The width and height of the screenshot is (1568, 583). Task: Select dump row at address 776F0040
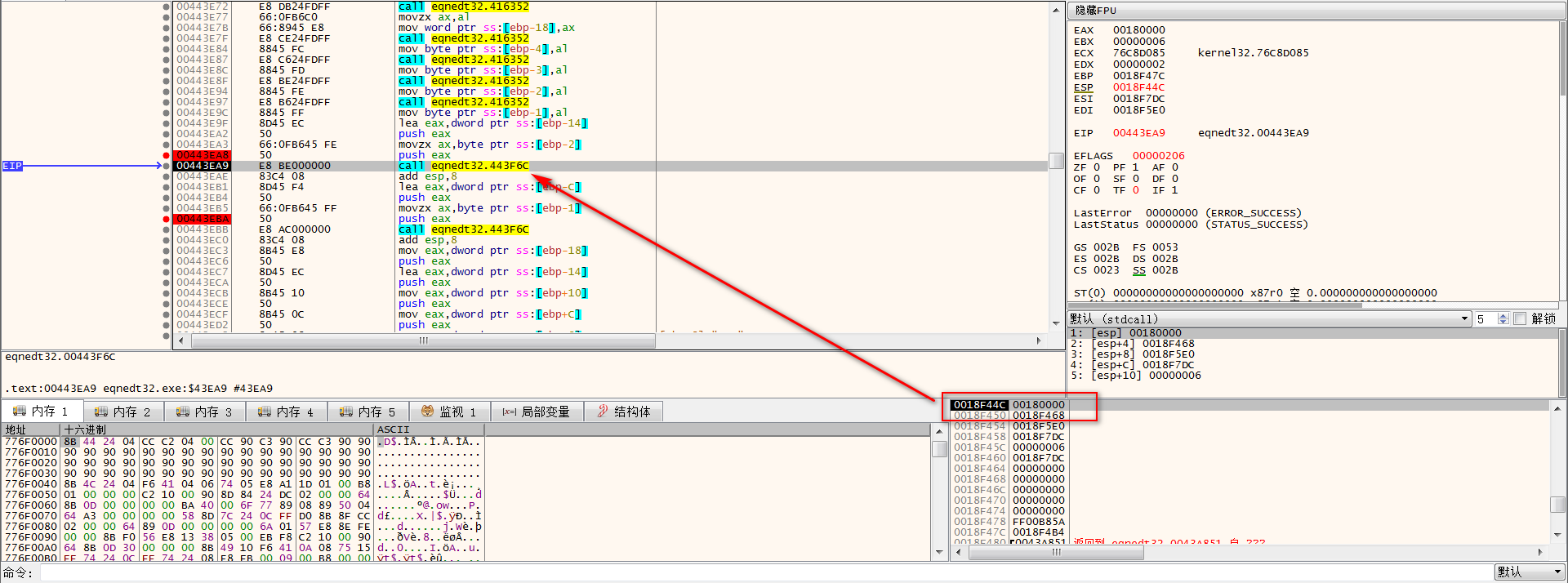point(243,484)
